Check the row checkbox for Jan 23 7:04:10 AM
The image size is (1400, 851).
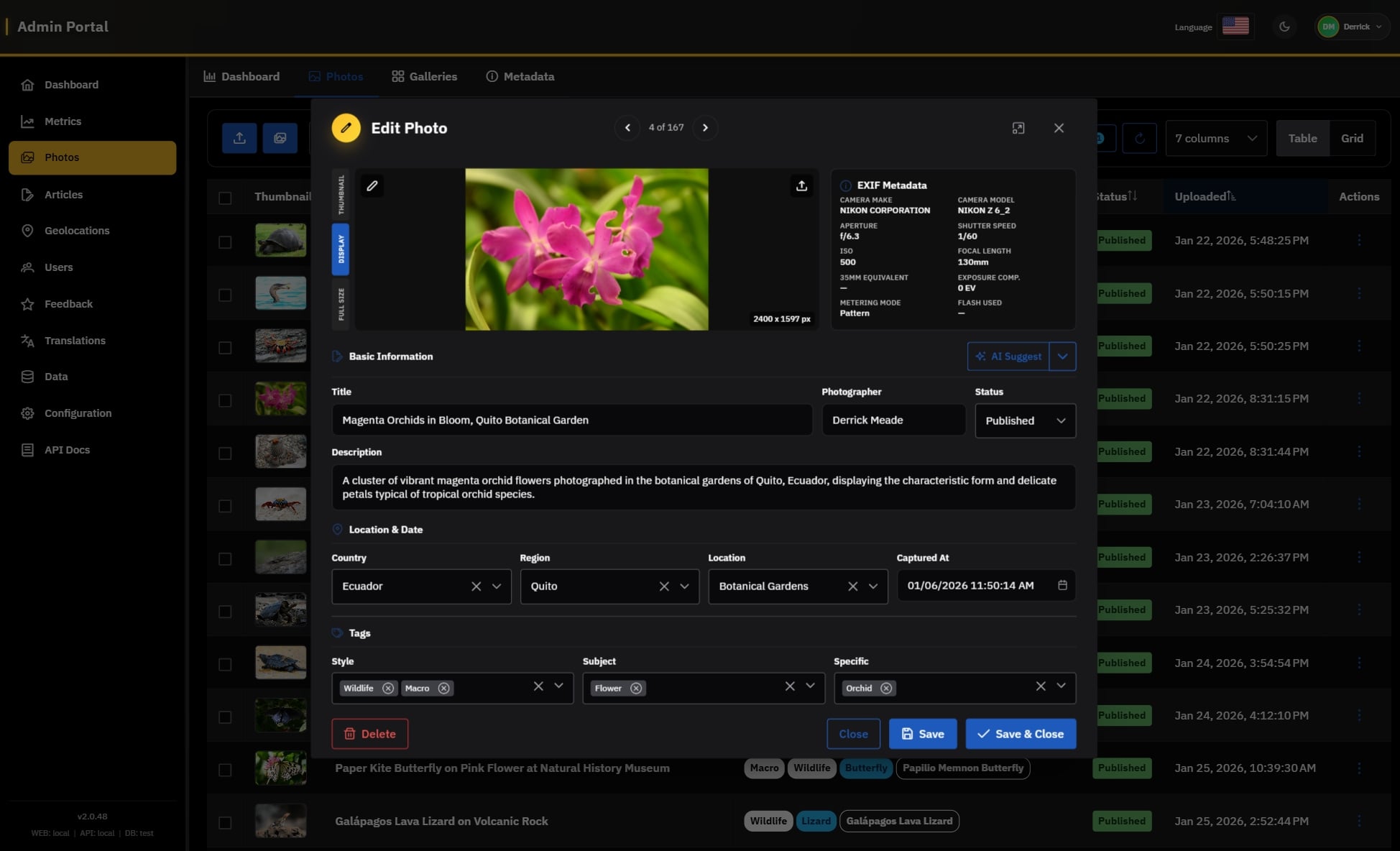[x=225, y=506]
